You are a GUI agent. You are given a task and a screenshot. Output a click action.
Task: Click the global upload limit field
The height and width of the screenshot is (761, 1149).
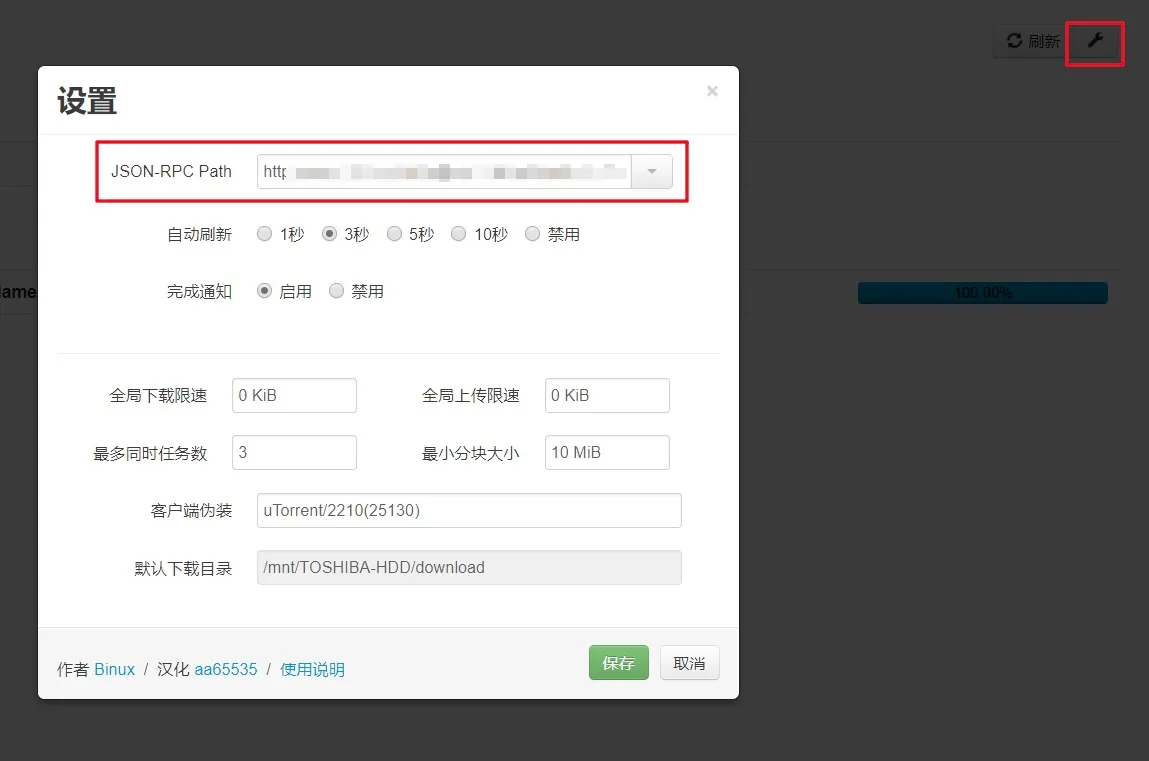coord(607,395)
